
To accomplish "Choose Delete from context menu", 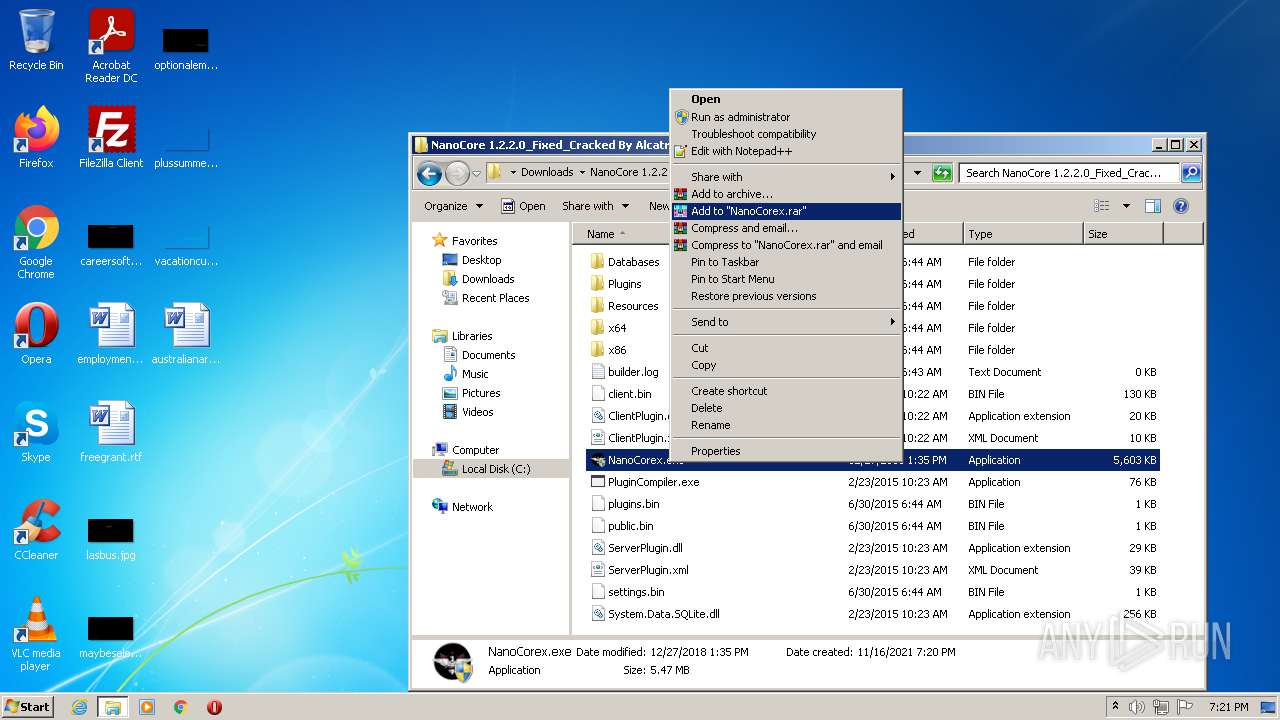I will coord(787,408).
